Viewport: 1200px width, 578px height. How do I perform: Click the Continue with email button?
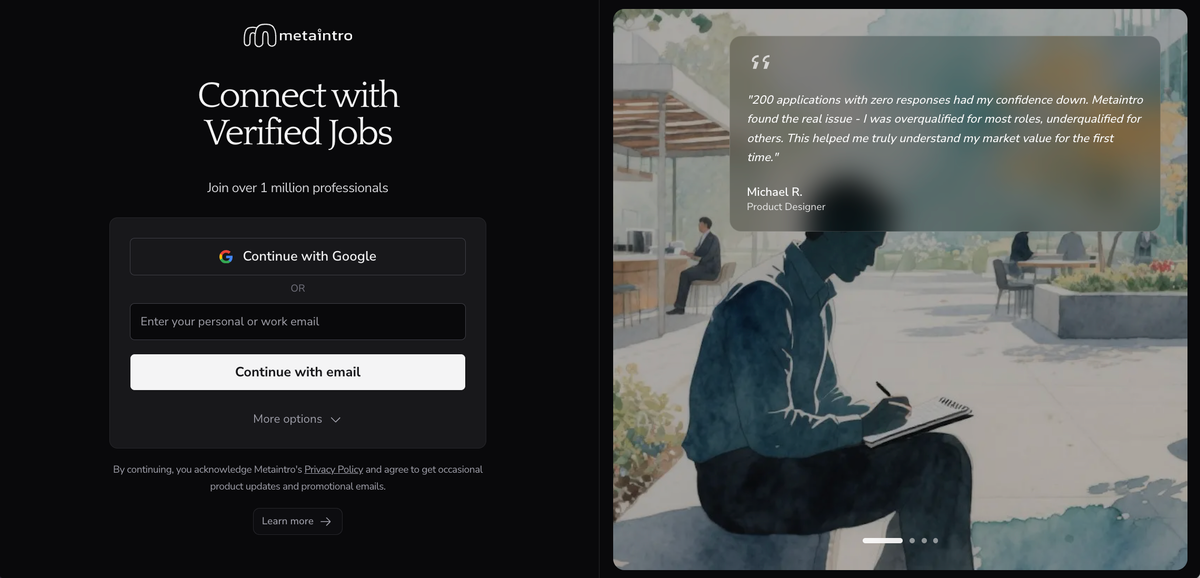click(298, 372)
